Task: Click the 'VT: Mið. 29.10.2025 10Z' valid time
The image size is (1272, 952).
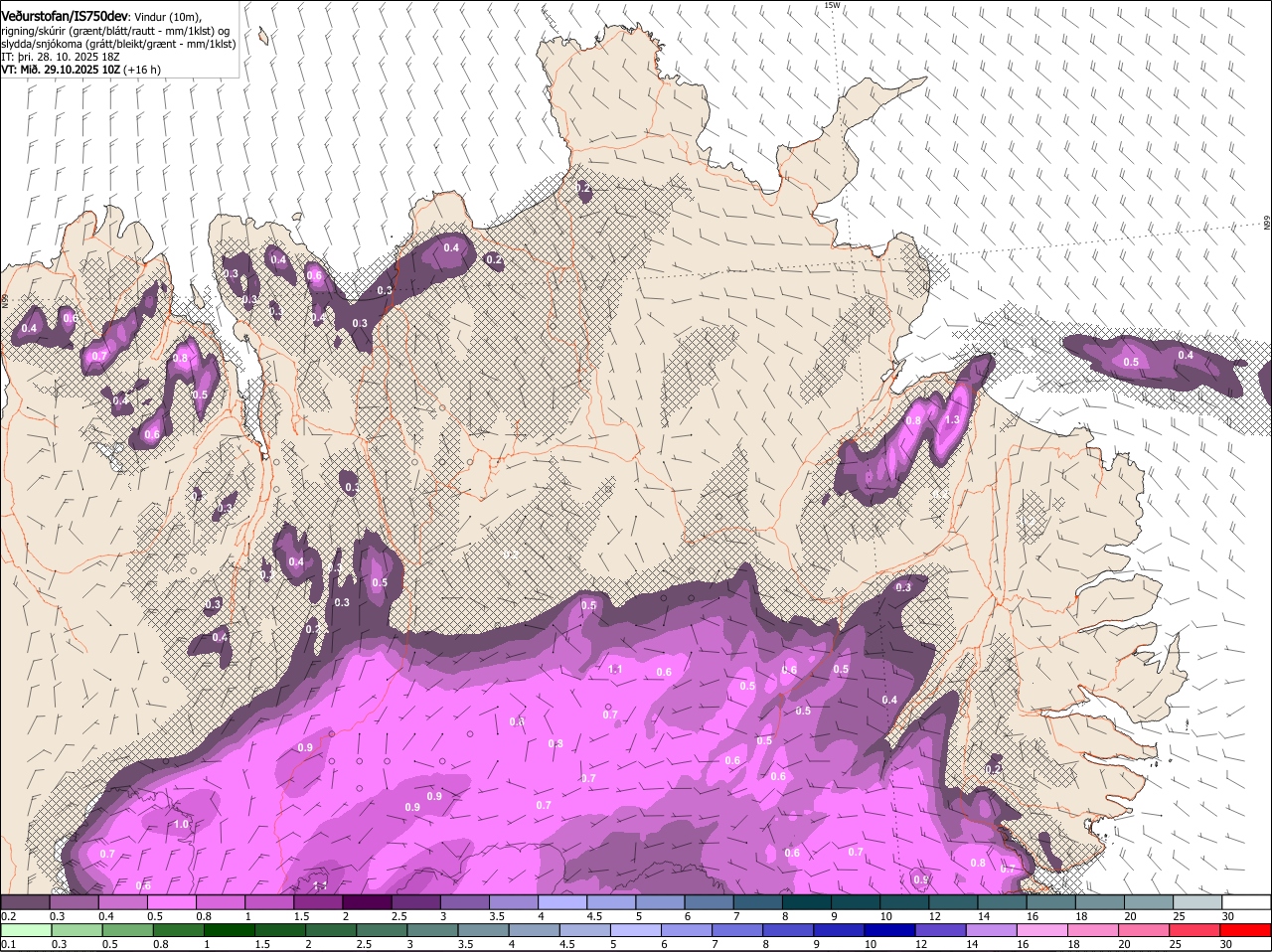Action: pos(61,71)
